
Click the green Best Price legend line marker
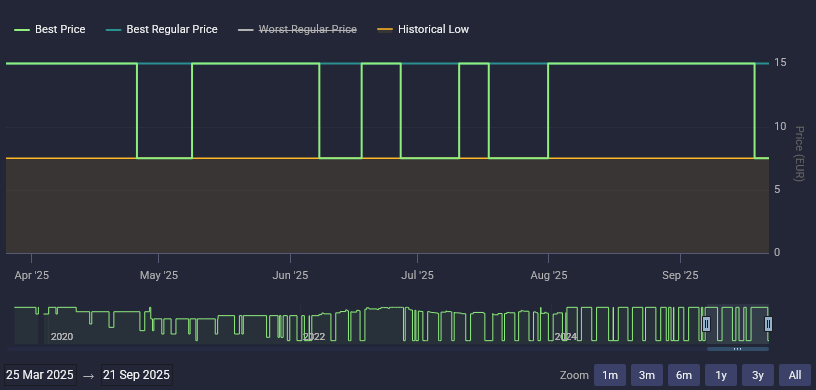pos(22,30)
